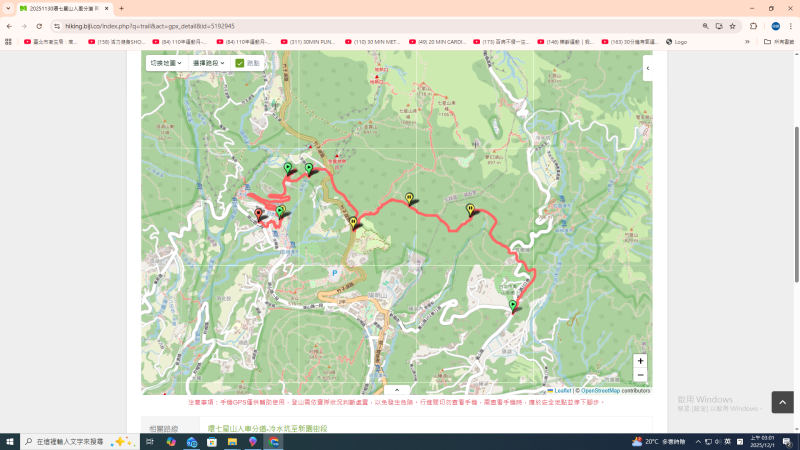This screenshot has width=800, height=450.
Task: Click the scroll-to-top arrow button
Action: point(783,402)
